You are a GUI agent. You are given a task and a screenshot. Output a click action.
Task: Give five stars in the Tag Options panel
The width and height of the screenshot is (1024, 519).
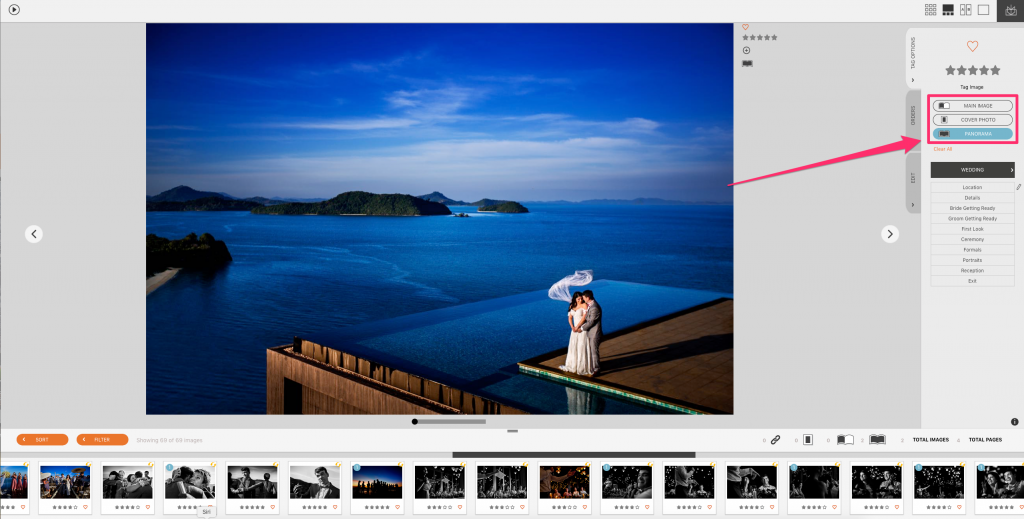point(995,70)
